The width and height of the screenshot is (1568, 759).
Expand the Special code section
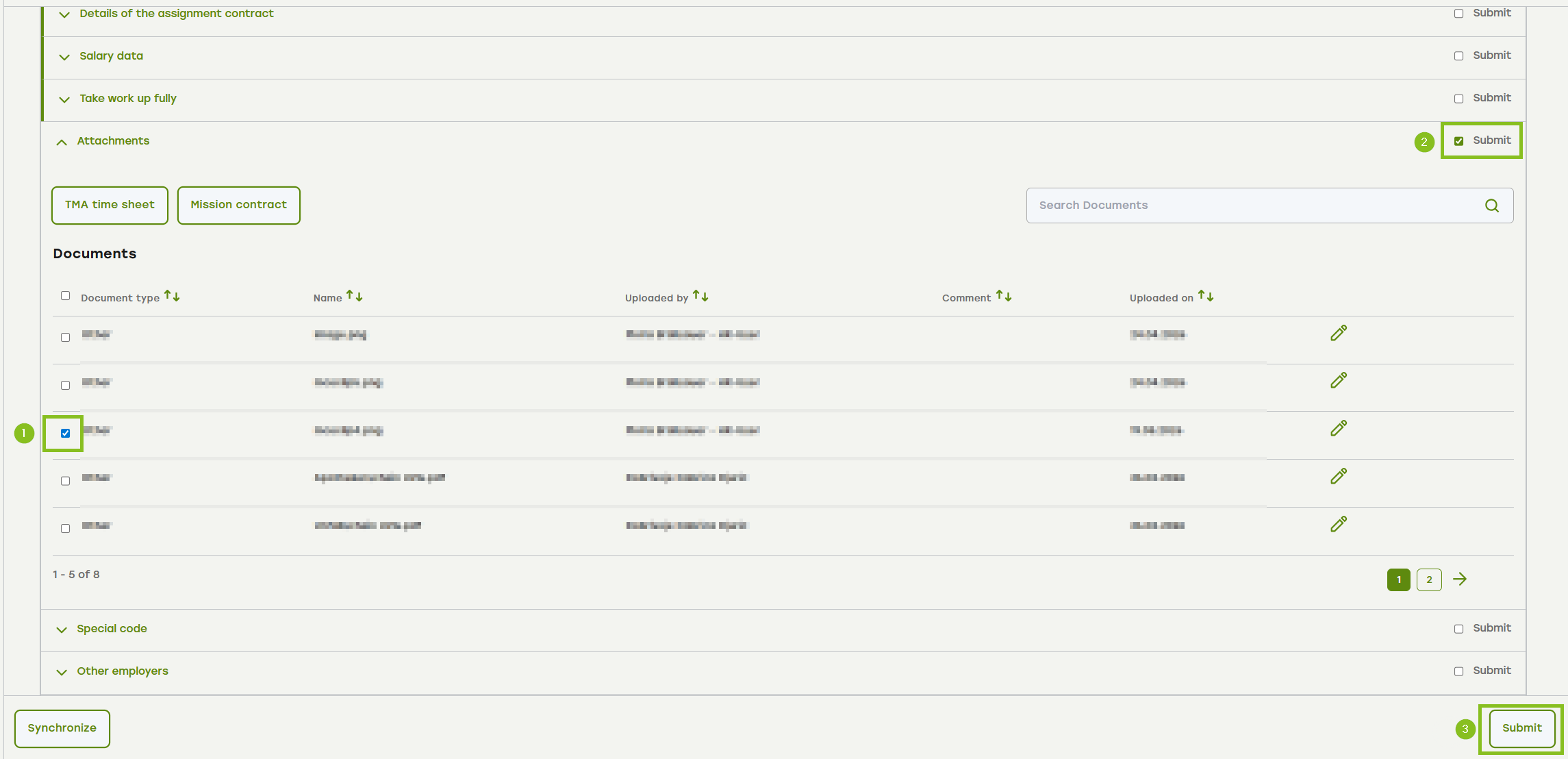coord(62,630)
